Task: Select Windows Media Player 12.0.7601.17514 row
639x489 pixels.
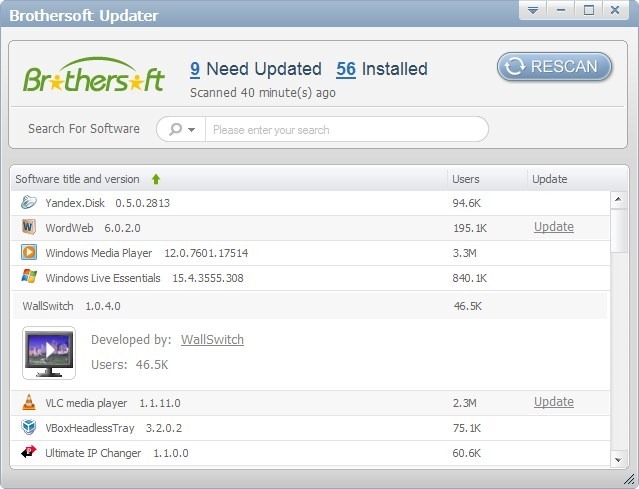Action: click(x=310, y=253)
